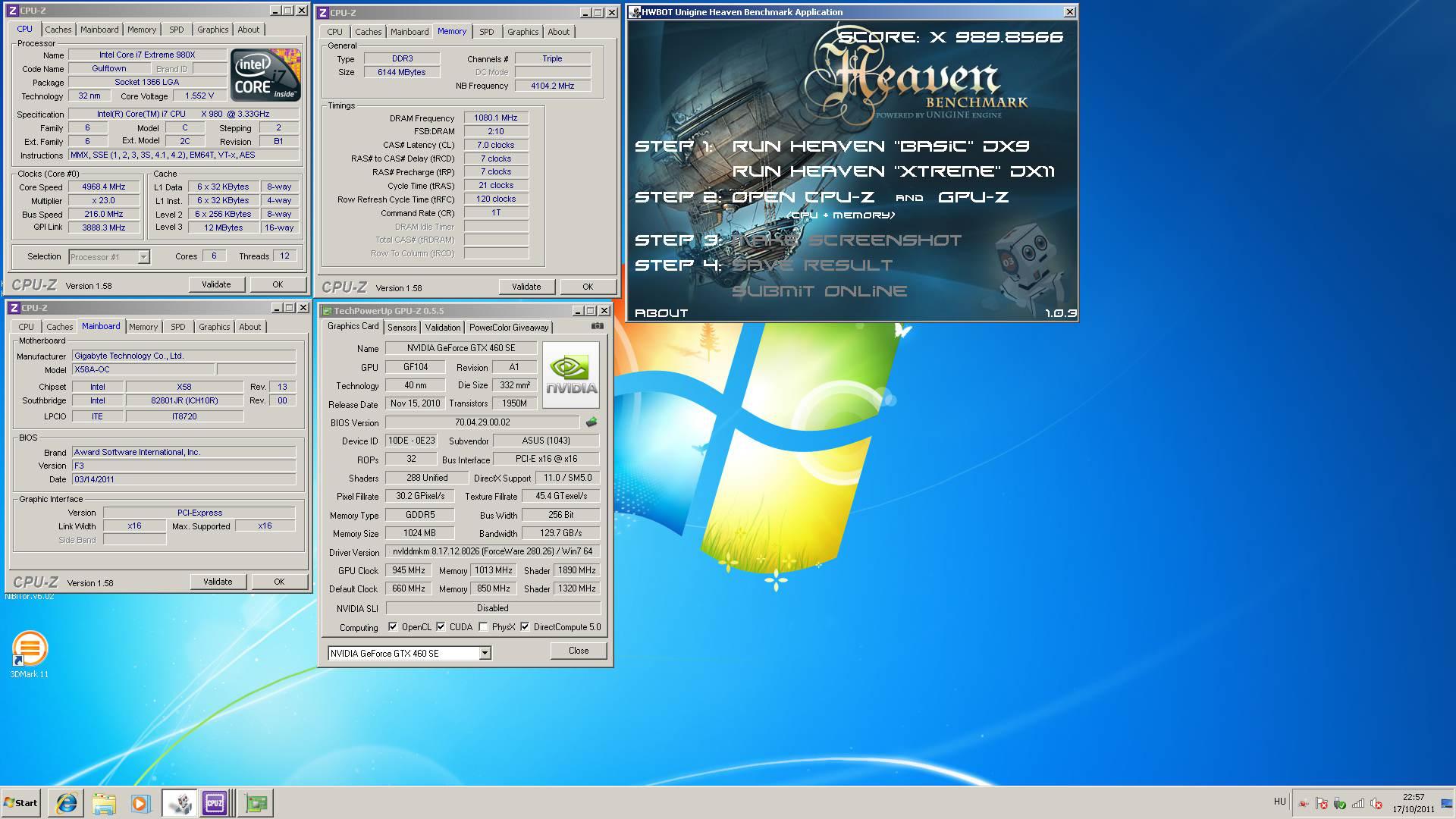The image size is (1456, 819).
Task: Toggle the DirectCompute 5.0 checkbox
Action: point(525,627)
